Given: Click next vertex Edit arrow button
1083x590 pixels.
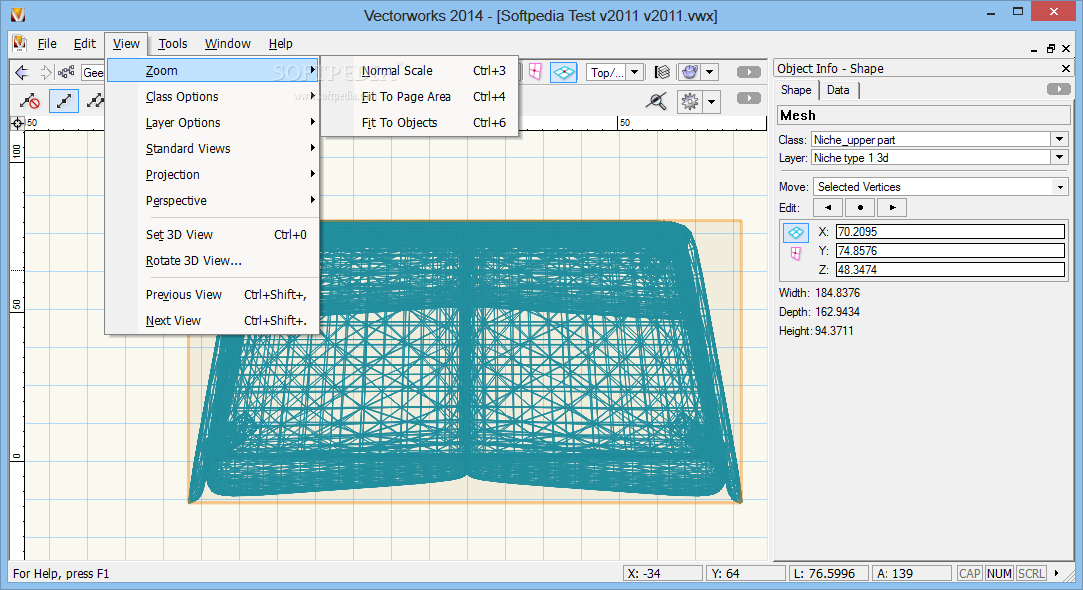Looking at the screenshot, I should (x=892, y=207).
